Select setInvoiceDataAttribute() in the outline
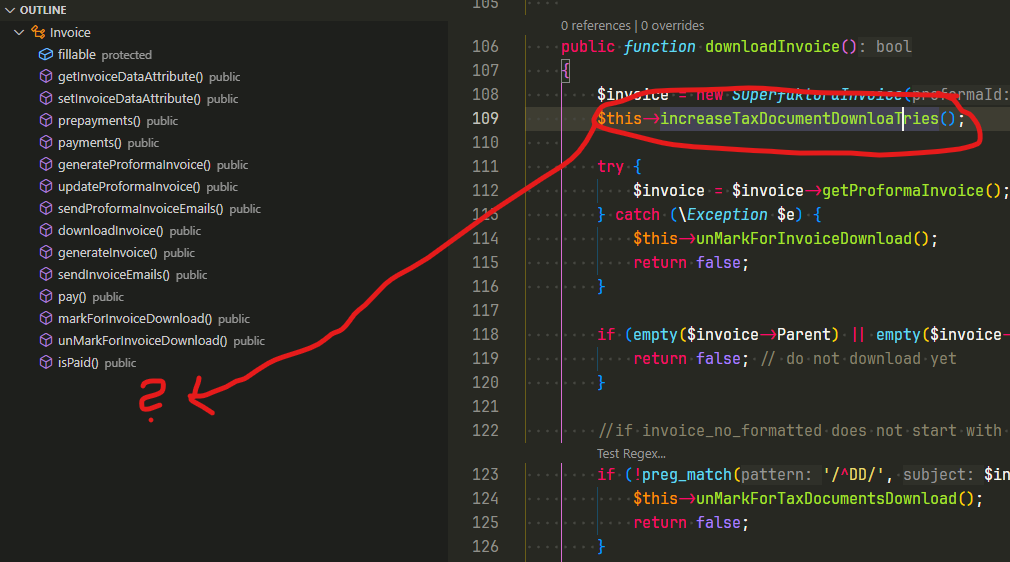The height and width of the screenshot is (562, 1010). click(x=129, y=99)
